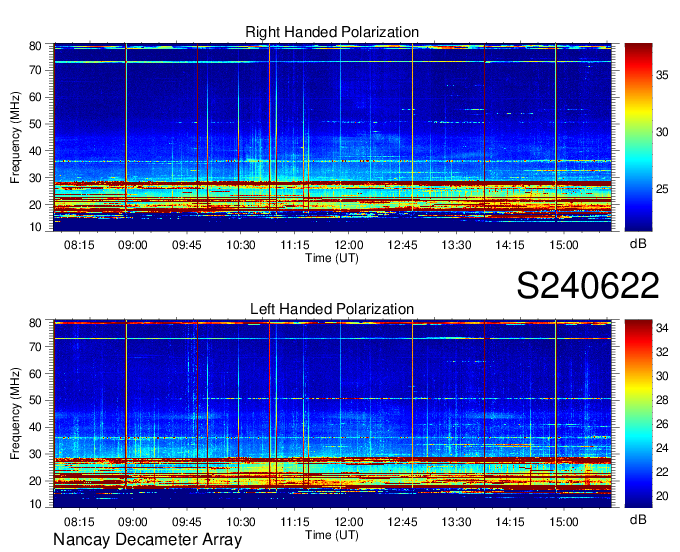Click the 09:00 tick under Right Handed plot
This screenshot has width=680, height=552.
tap(133, 245)
